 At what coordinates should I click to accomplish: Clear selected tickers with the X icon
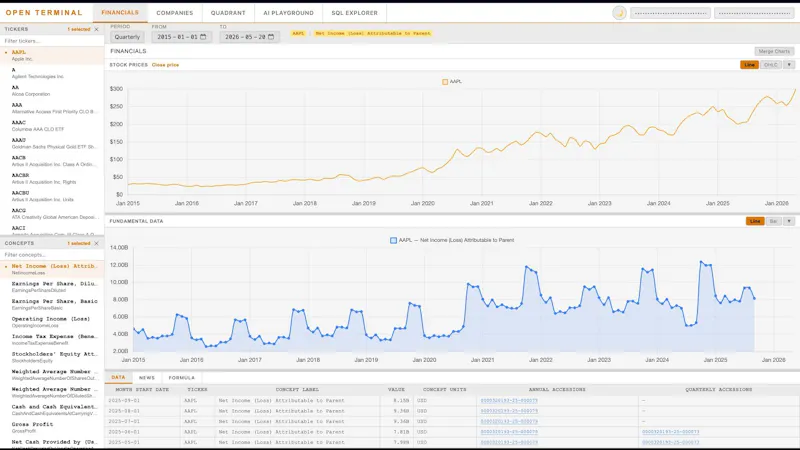tap(96, 30)
